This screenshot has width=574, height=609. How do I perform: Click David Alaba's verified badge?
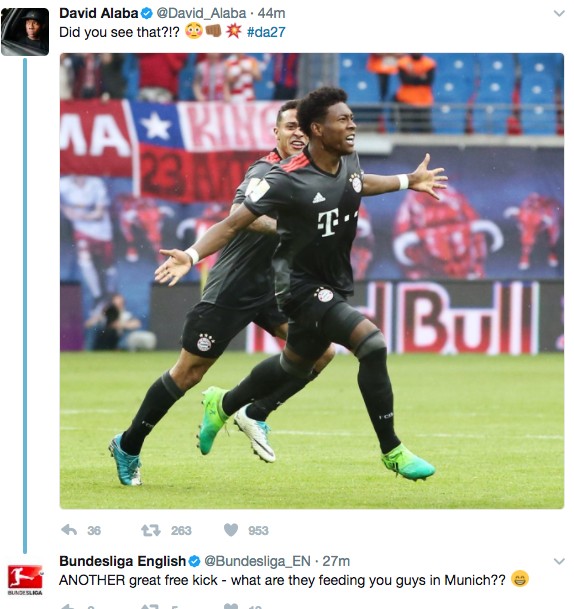tap(147, 14)
